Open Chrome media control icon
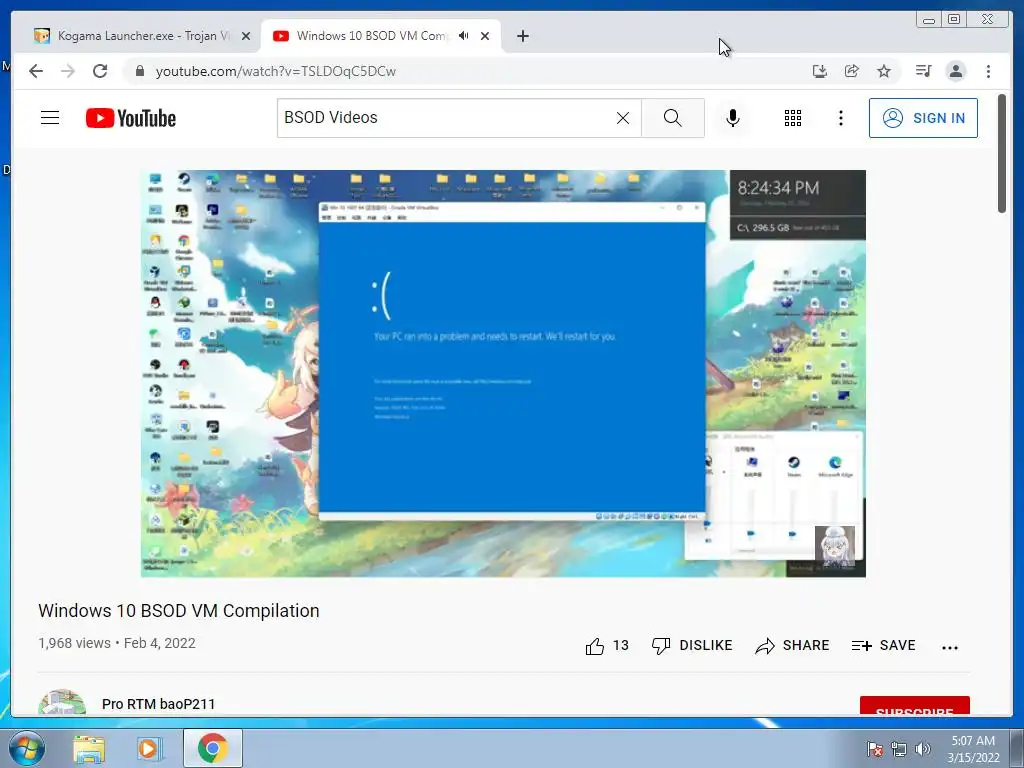 [x=923, y=71]
